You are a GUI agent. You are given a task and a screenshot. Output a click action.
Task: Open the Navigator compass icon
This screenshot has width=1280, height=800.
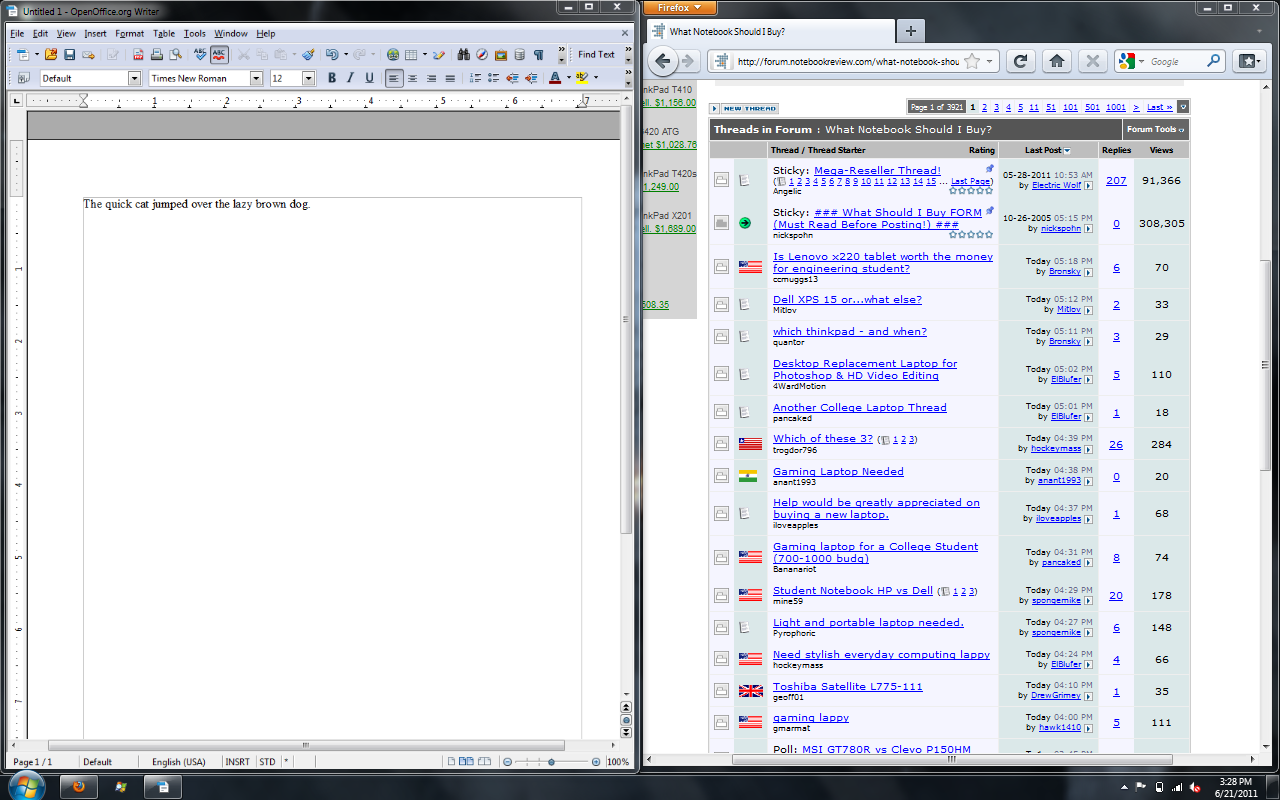482,55
